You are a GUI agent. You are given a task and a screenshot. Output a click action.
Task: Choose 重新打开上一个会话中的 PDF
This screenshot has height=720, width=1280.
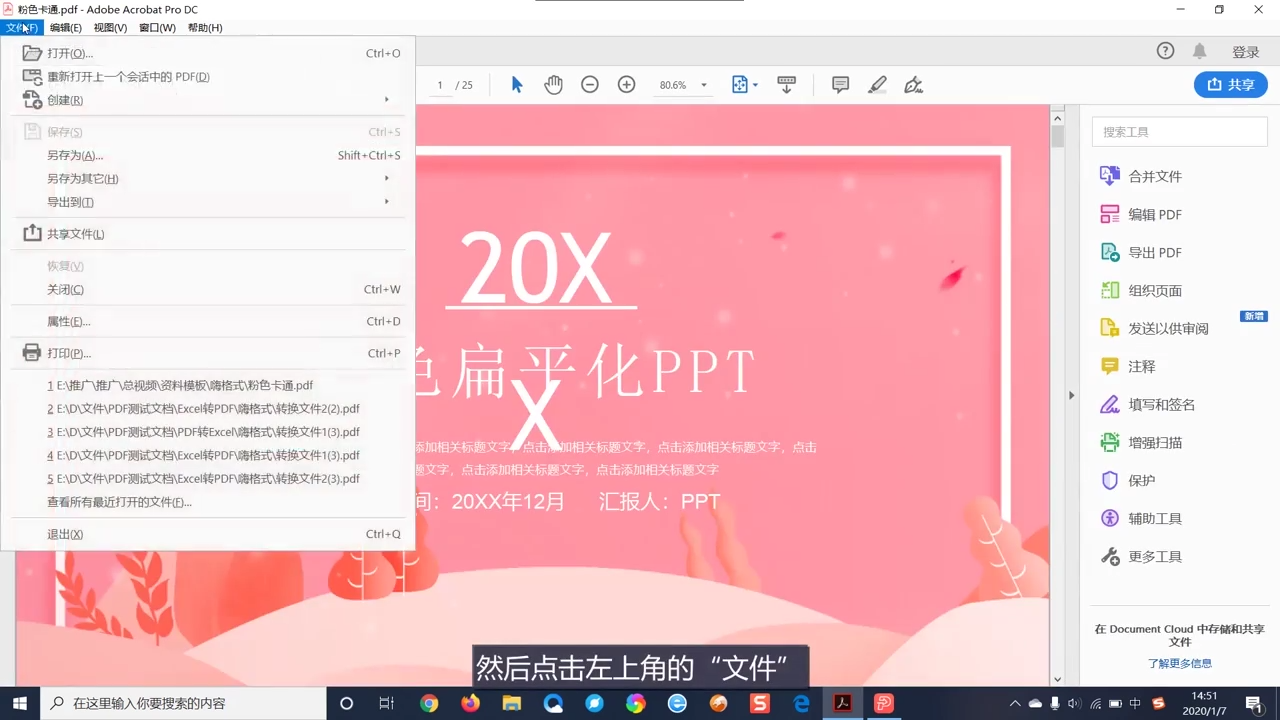pos(209,76)
